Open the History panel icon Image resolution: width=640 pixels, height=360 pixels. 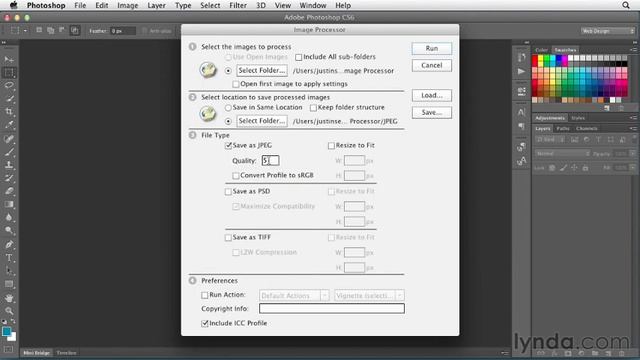[521, 58]
